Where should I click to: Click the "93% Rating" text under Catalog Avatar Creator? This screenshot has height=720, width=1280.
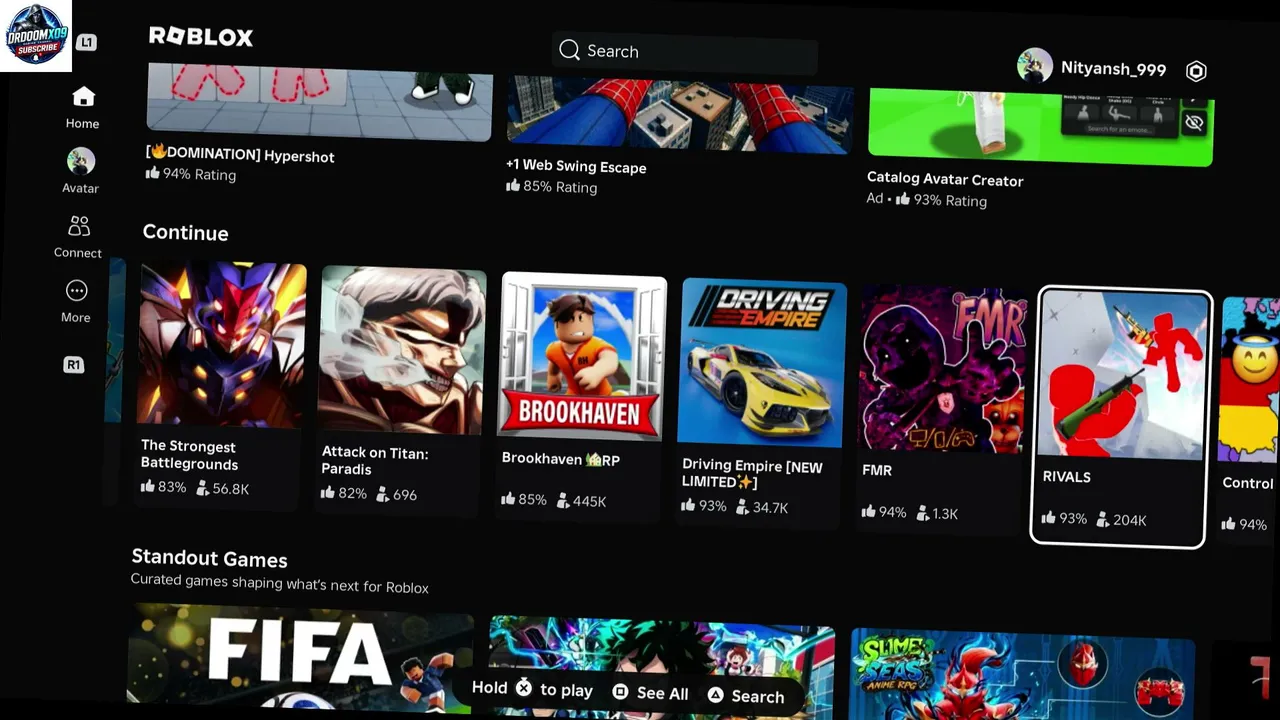click(x=950, y=200)
